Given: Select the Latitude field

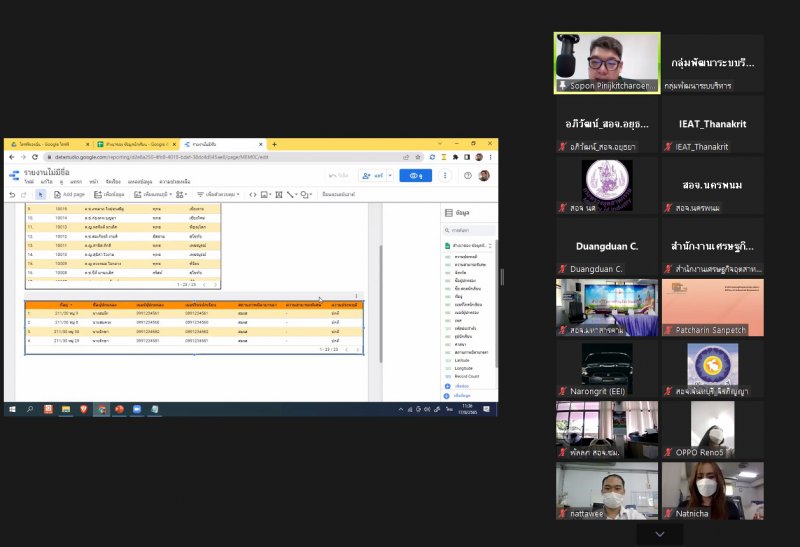Looking at the screenshot, I should [x=462, y=360].
